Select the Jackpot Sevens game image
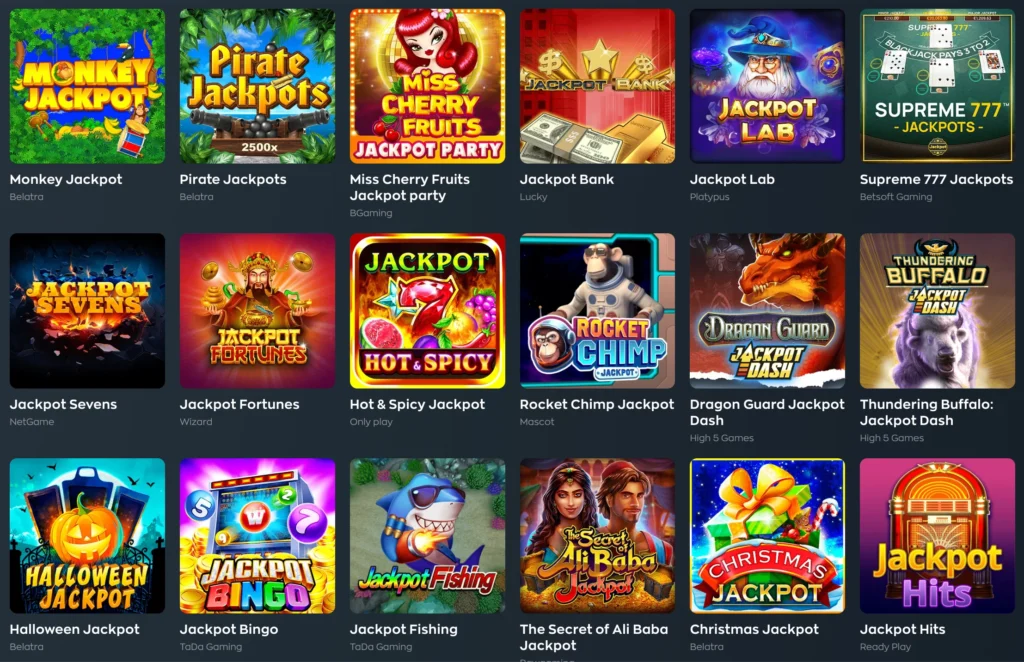1024x662 pixels. point(88,311)
